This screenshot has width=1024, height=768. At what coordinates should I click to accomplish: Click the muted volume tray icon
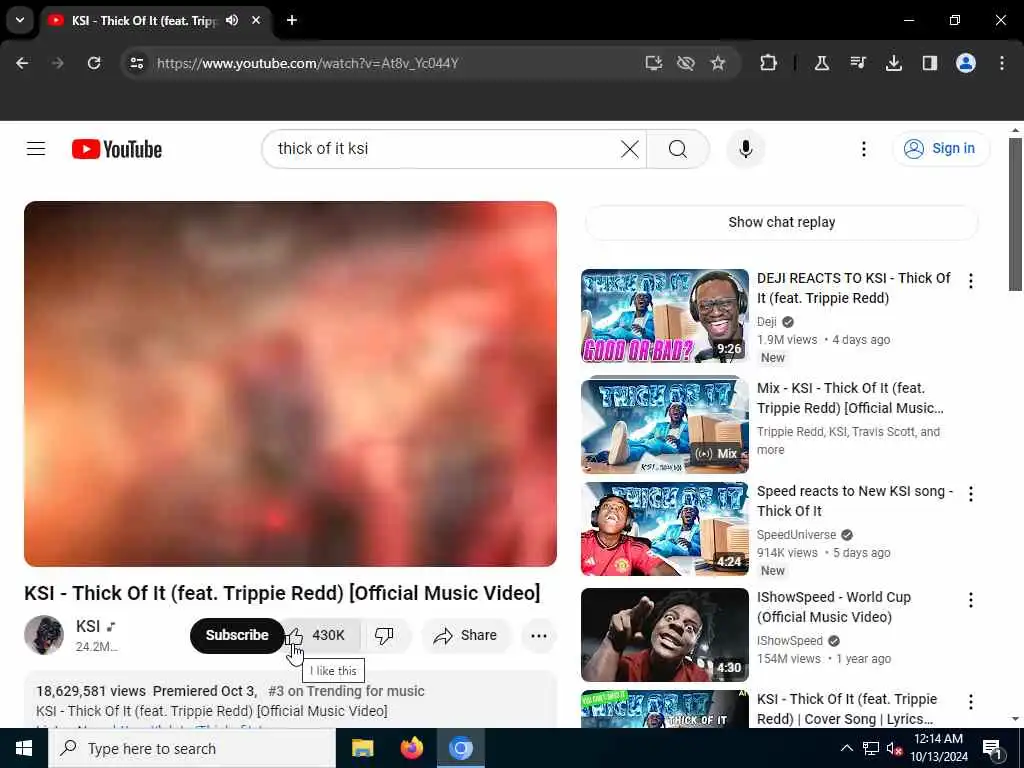[x=894, y=748]
